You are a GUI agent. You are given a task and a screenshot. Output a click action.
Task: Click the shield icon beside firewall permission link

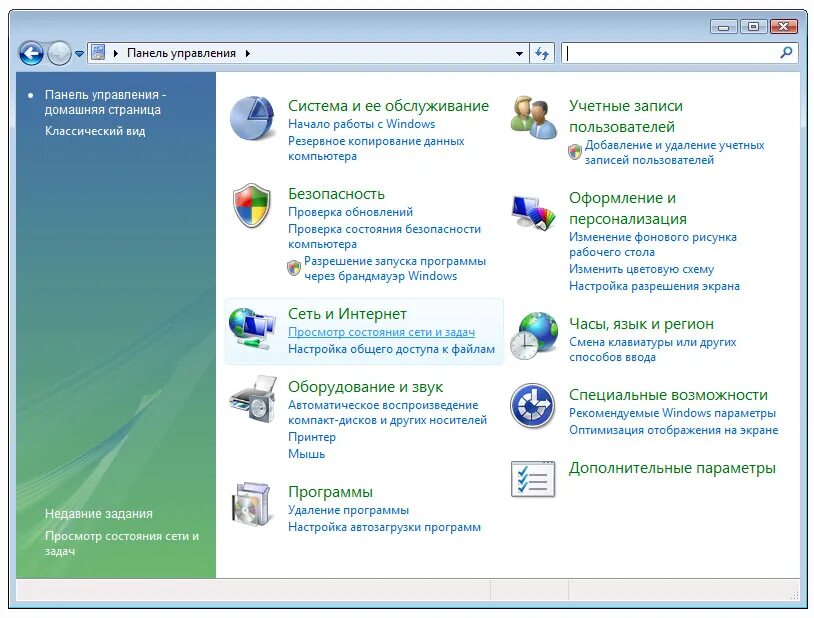point(294,267)
